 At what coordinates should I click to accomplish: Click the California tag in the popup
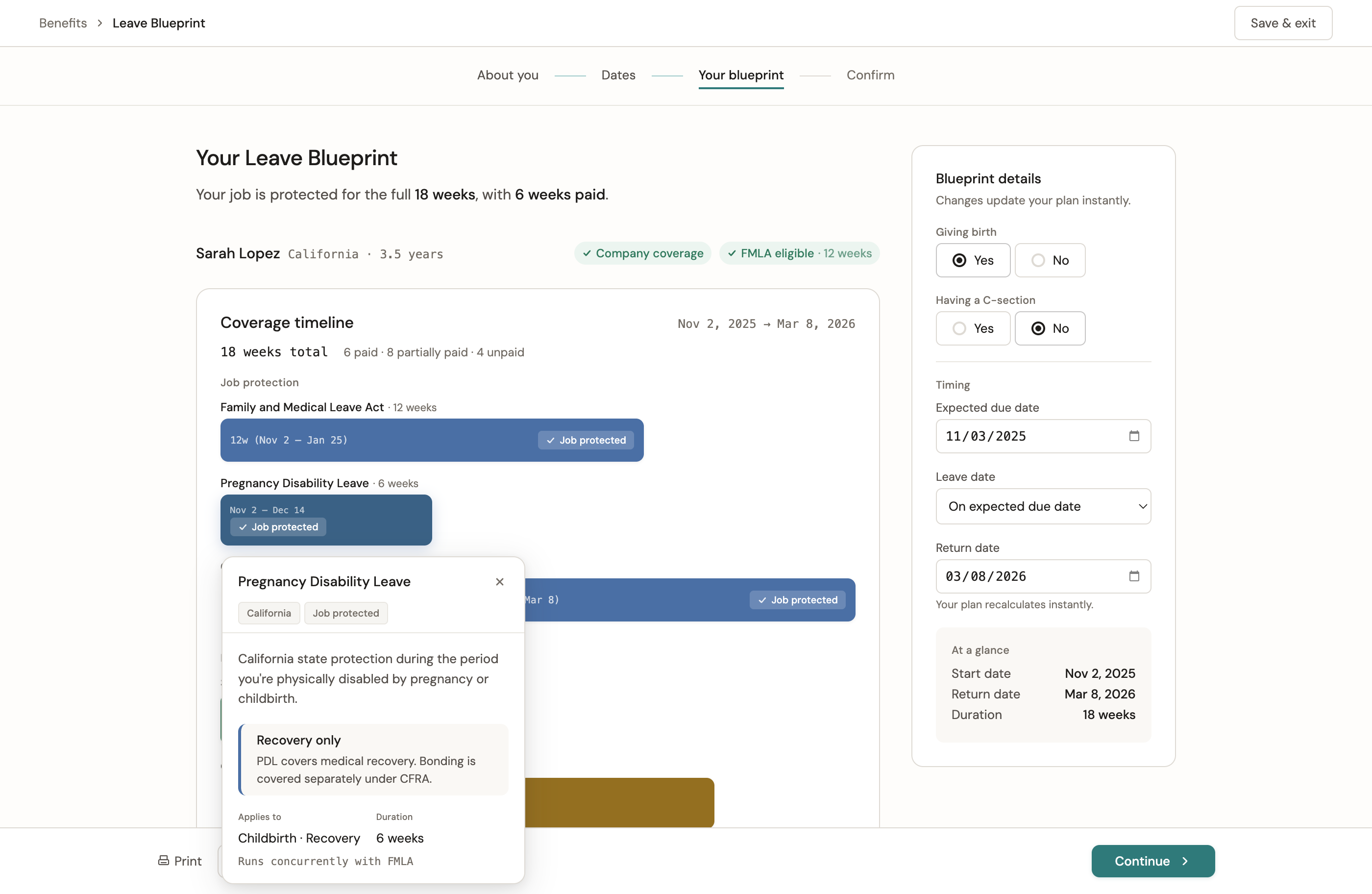tap(269, 613)
